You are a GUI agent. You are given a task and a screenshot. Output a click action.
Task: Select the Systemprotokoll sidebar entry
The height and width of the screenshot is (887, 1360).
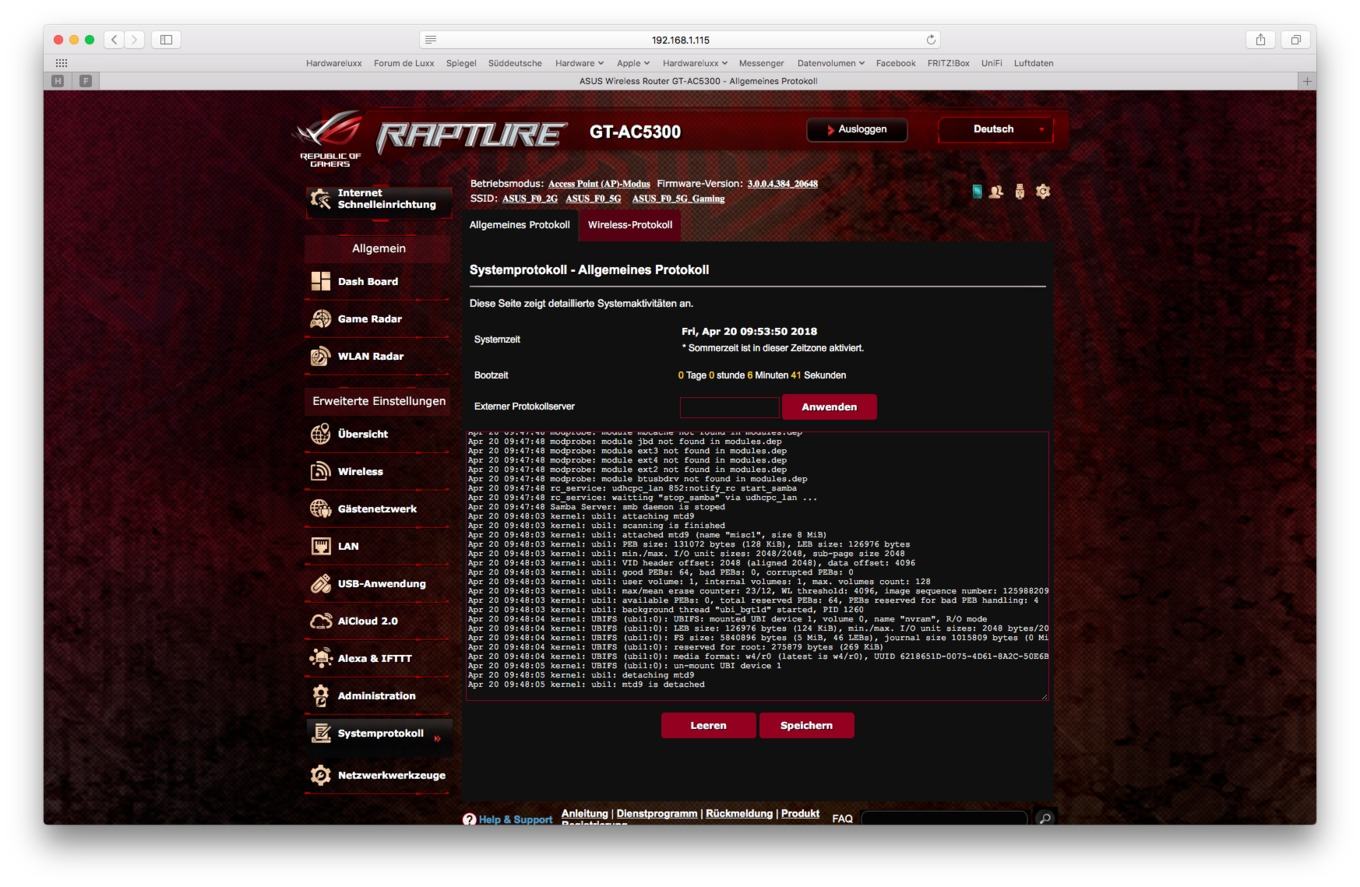click(x=378, y=734)
